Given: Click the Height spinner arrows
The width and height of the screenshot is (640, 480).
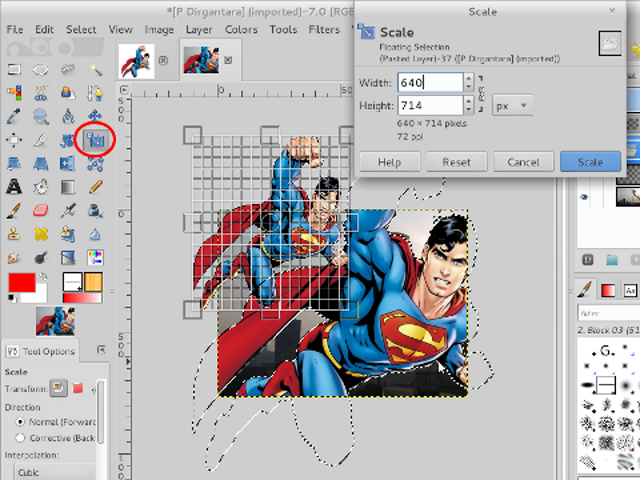Looking at the screenshot, I should coord(469,105).
